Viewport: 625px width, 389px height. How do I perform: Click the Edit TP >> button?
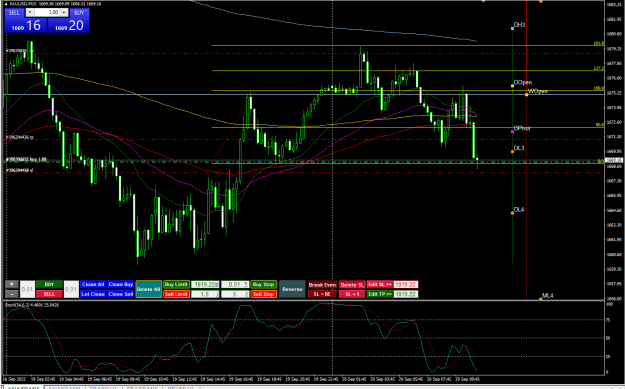(380, 294)
